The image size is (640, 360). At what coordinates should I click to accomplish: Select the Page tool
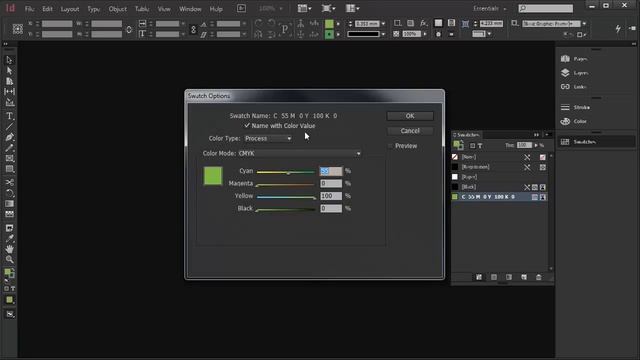click(9, 81)
